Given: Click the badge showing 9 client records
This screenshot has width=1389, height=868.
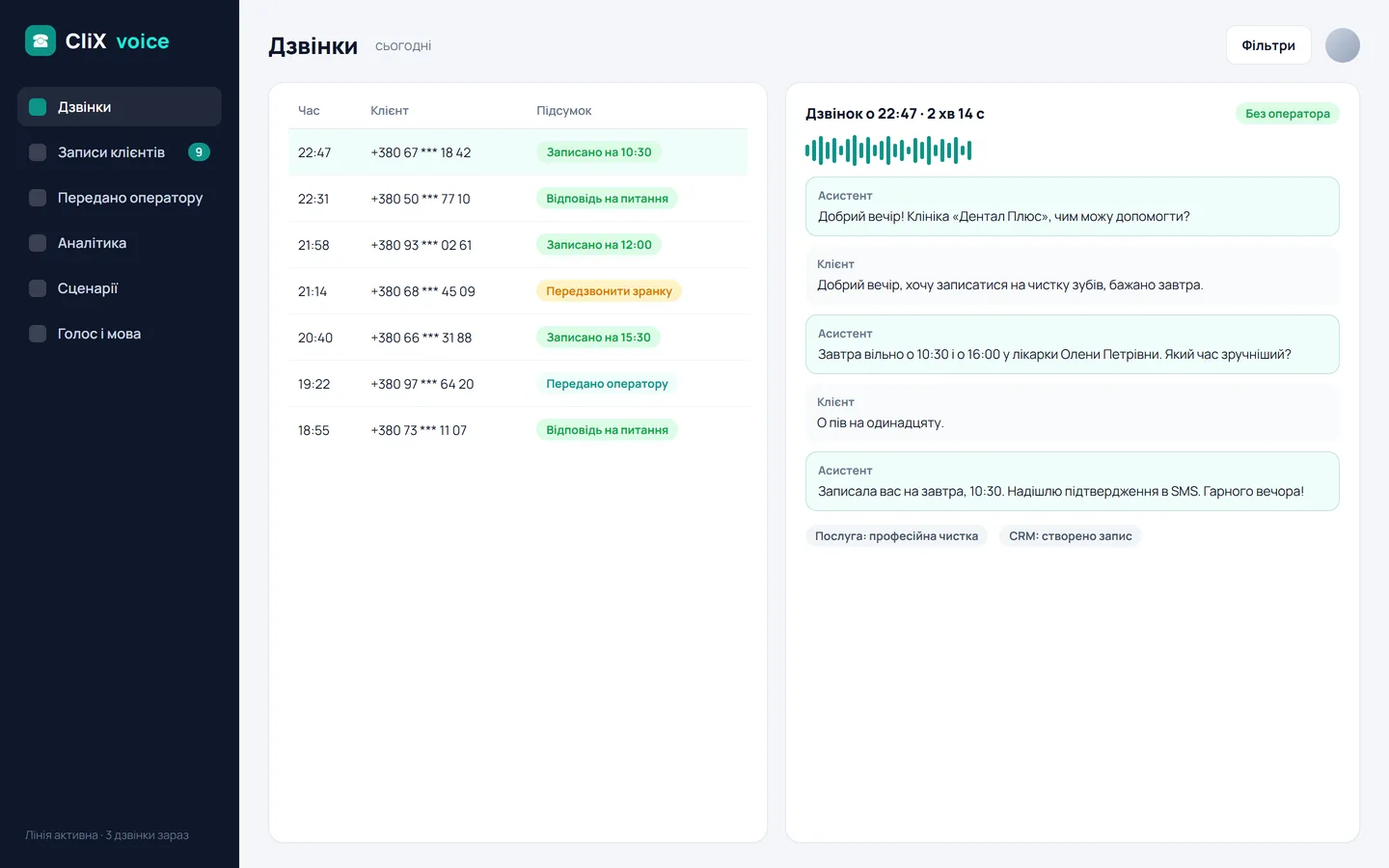Looking at the screenshot, I should (x=199, y=152).
